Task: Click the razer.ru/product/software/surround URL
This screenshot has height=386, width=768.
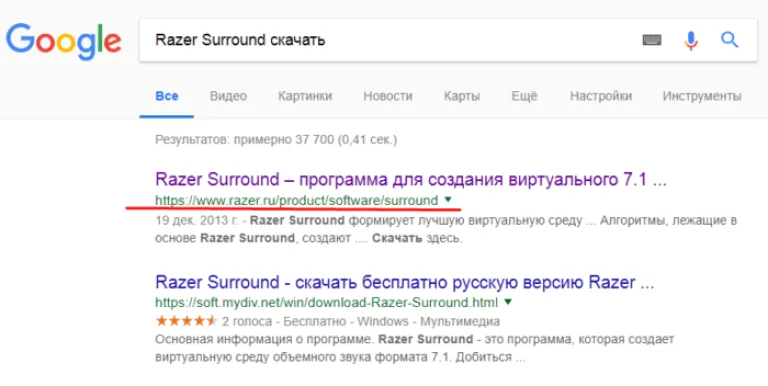Action: pyautogui.click(x=296, y=200)
